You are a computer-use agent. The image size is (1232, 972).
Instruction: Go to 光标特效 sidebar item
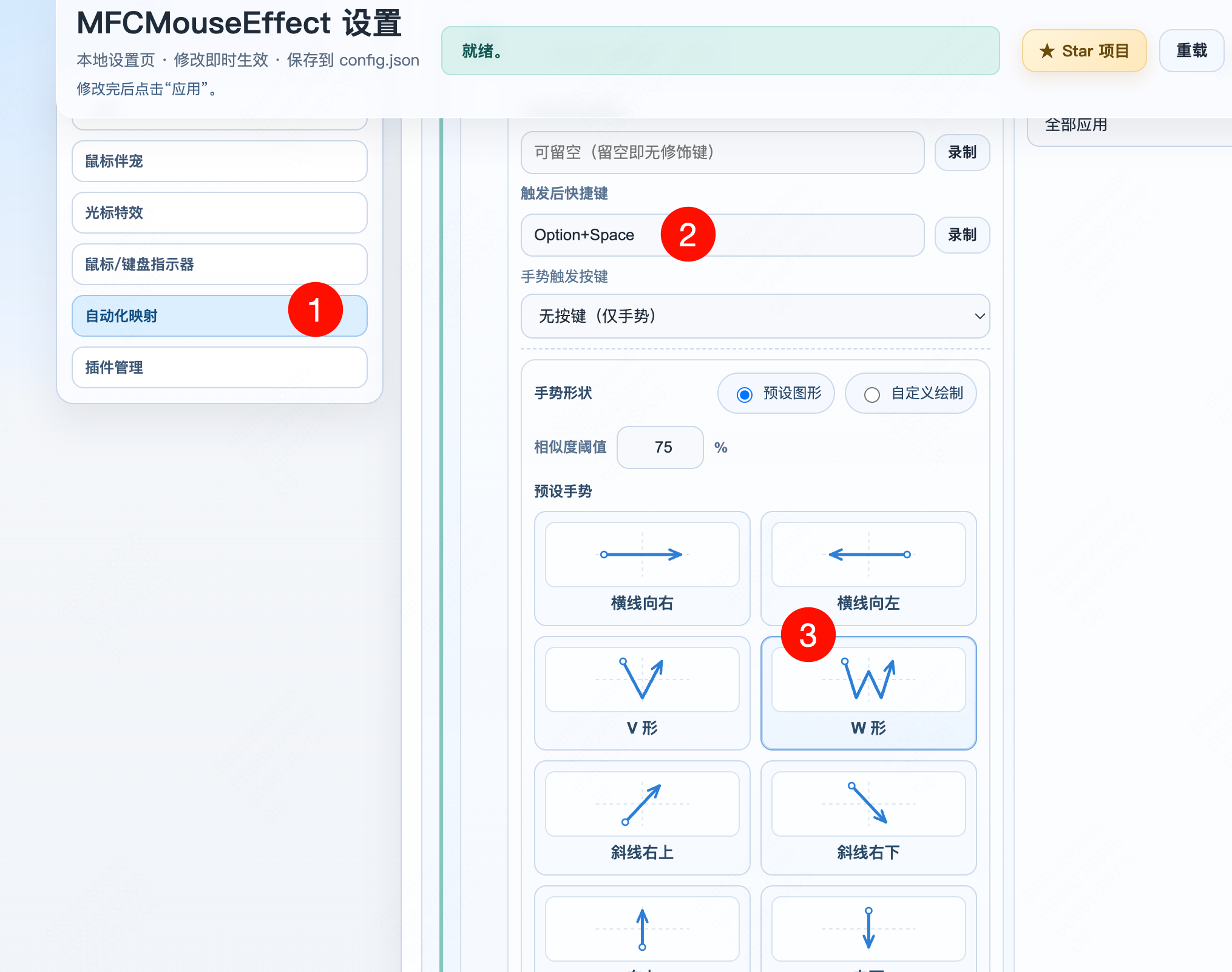[219, 212]
